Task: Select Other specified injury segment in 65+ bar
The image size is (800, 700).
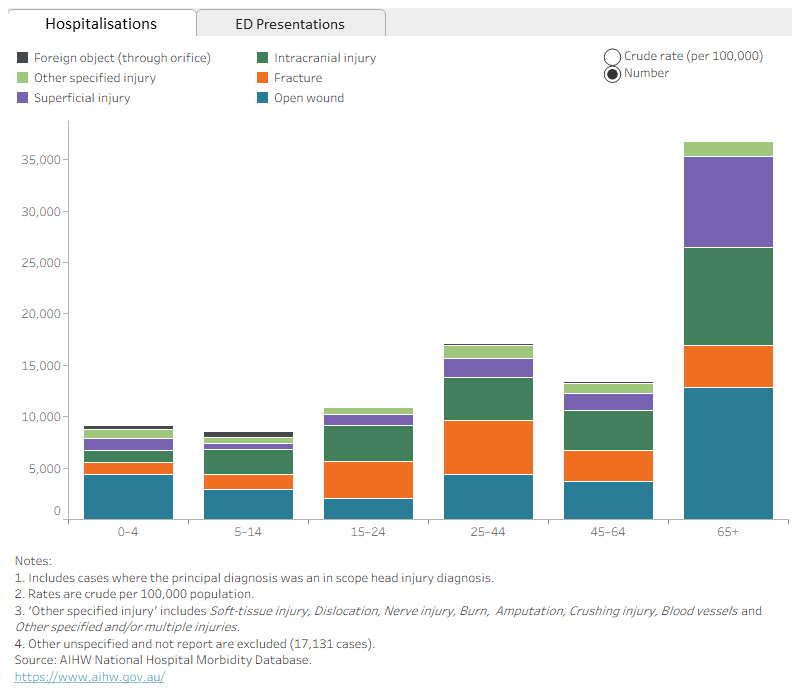Action: 728,149
